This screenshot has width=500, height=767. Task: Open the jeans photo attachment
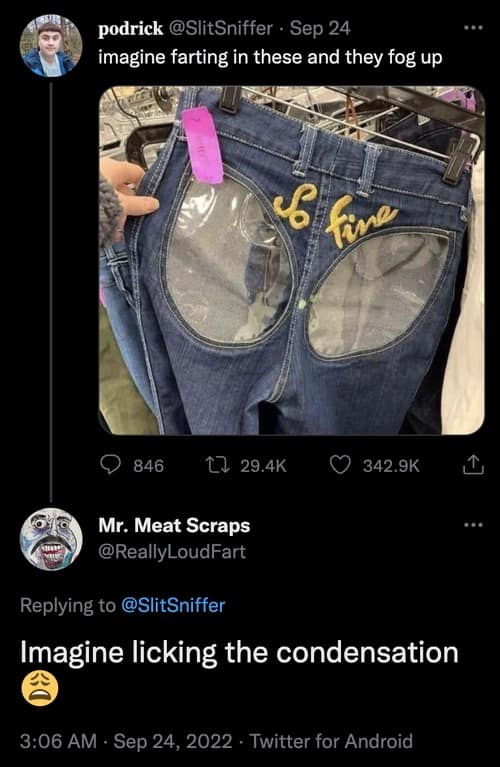coord(292,260)
